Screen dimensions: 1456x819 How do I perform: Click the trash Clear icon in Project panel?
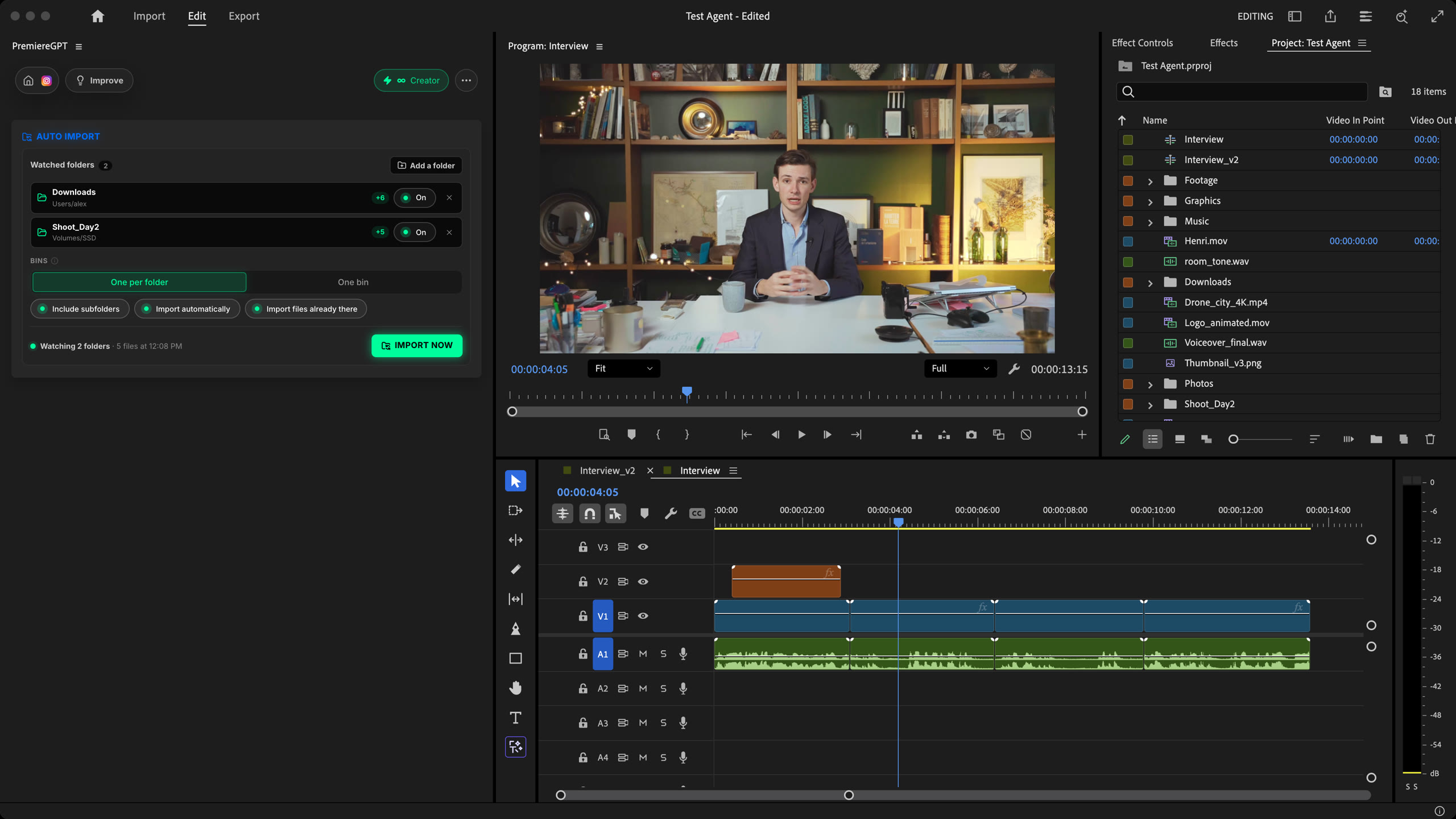point(1430,439)
